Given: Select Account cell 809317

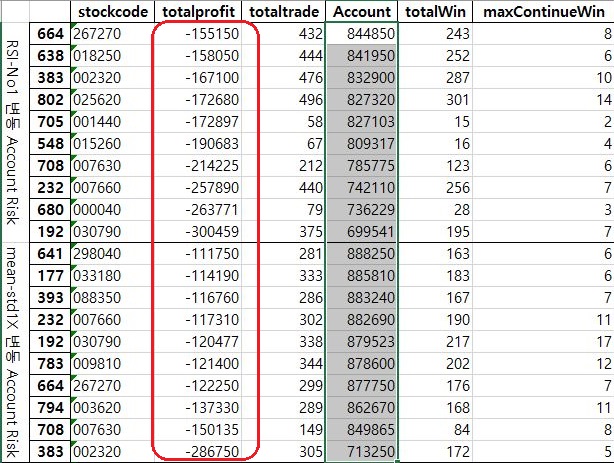Looking at the screenshot, I should coord(362,143).
